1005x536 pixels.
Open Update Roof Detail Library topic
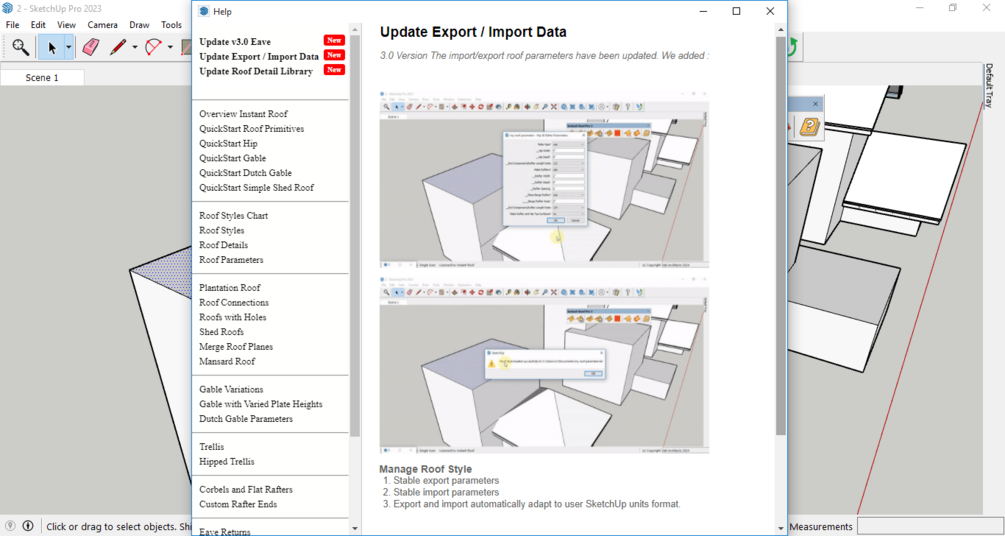(x=256, y=71)
